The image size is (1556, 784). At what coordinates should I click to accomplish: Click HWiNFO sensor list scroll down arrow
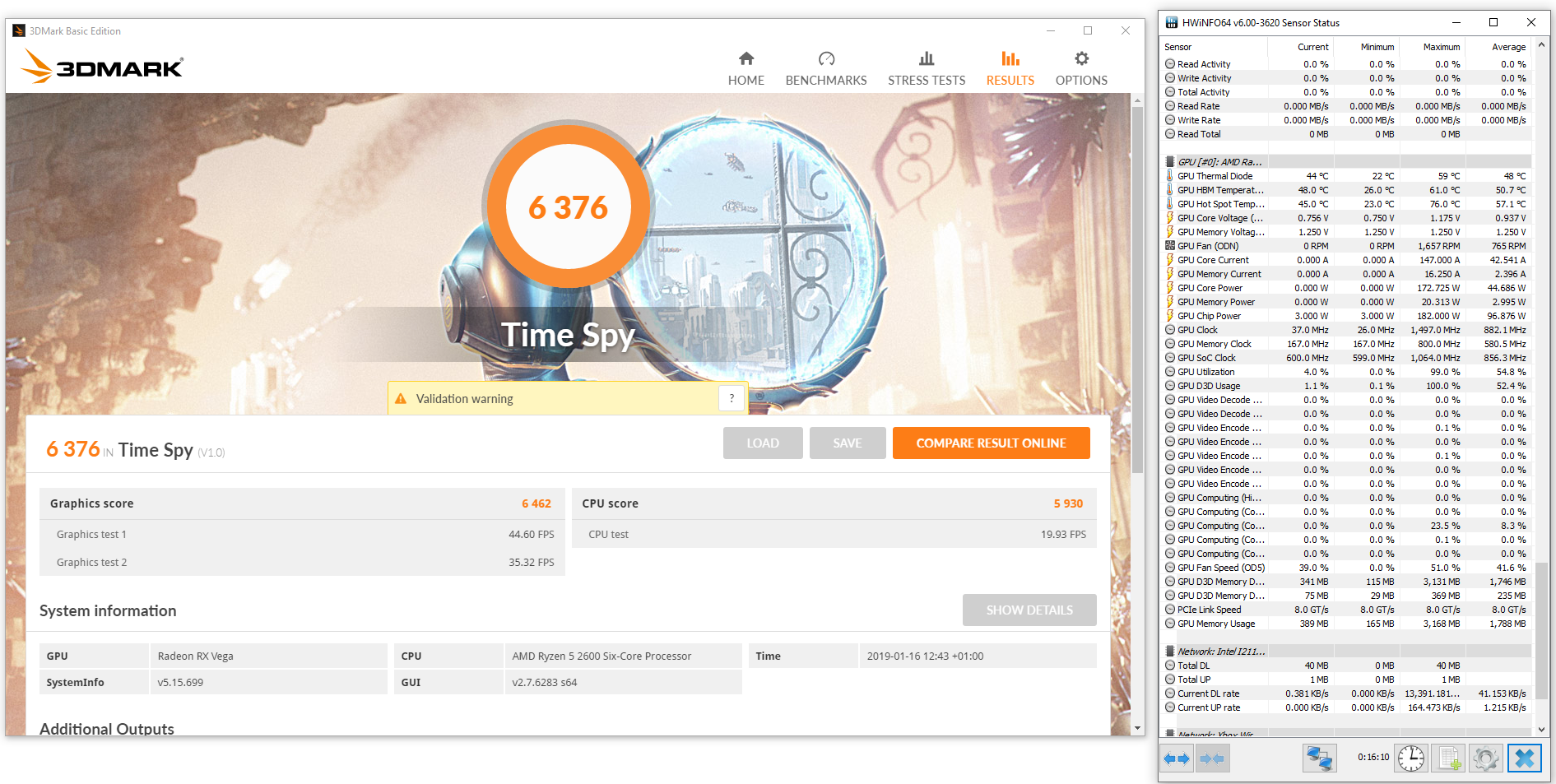(x=1541, y=729)
